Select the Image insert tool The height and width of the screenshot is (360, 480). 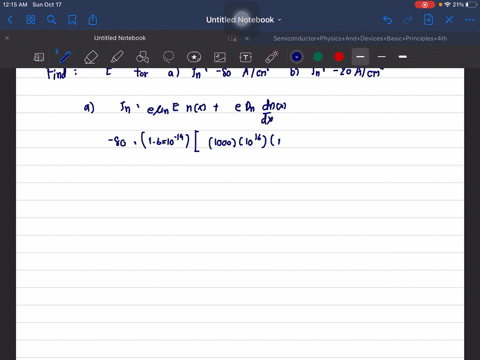tap(220, 57)
